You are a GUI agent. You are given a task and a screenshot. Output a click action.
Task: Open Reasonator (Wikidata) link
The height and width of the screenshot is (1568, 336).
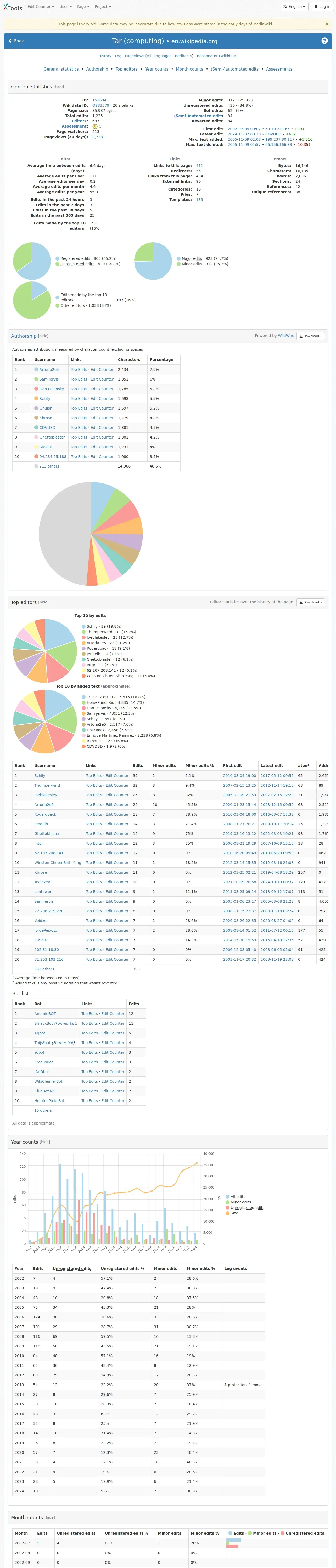(x=217, y=56)
